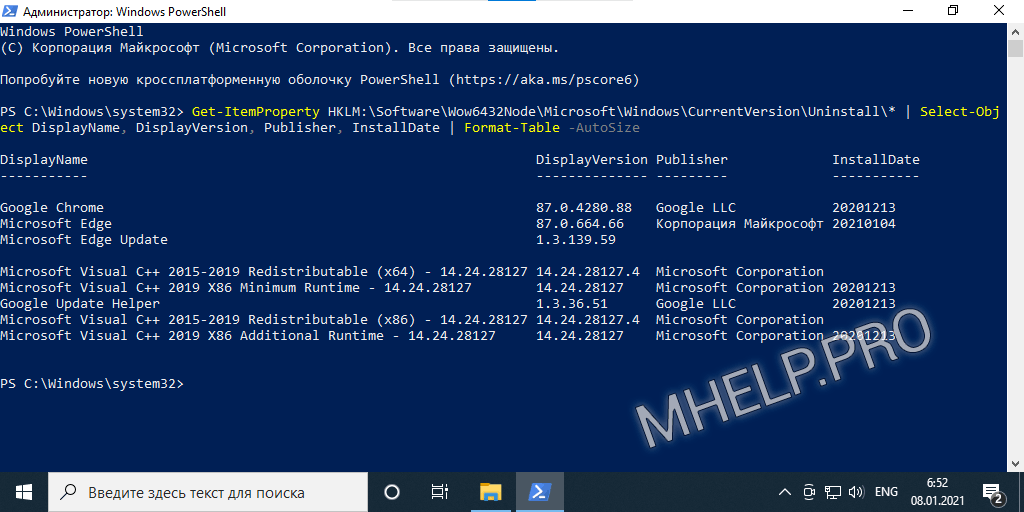Click Google LLC publisher in Chrome row
1024x512 pixels.
click(696, 208)
